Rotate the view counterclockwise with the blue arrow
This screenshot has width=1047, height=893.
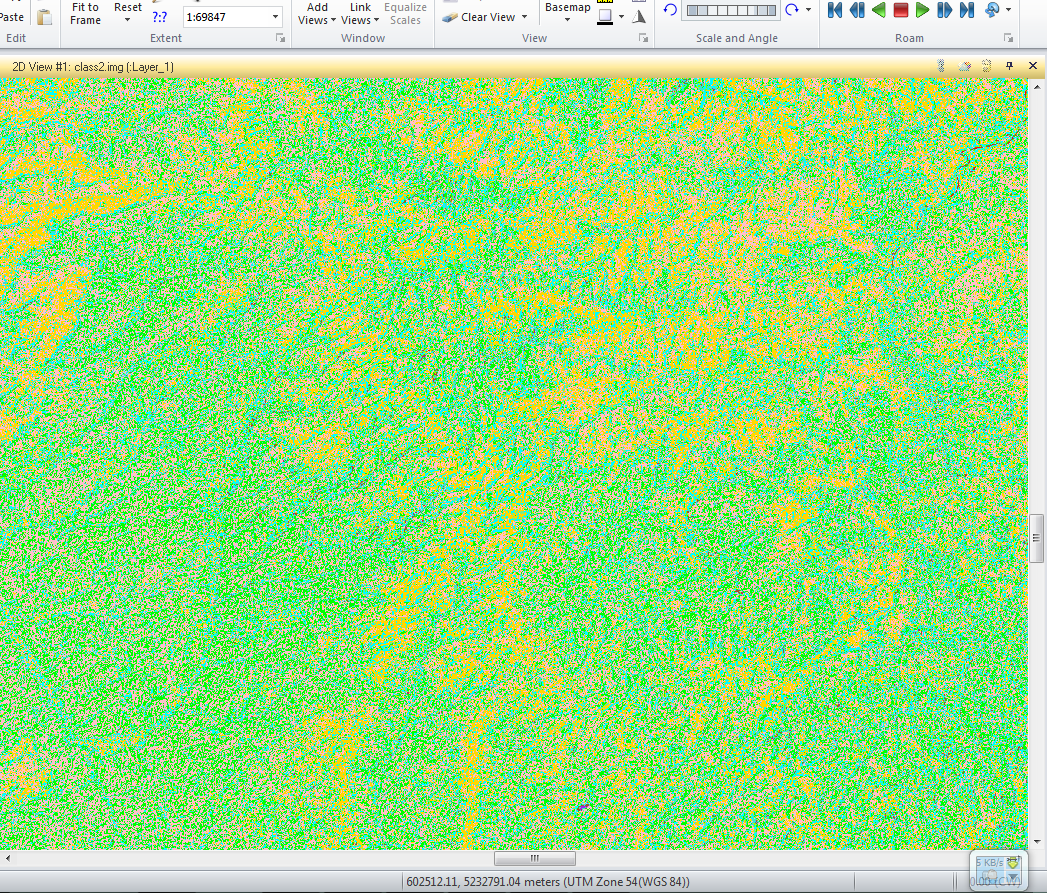coord(669,9)
